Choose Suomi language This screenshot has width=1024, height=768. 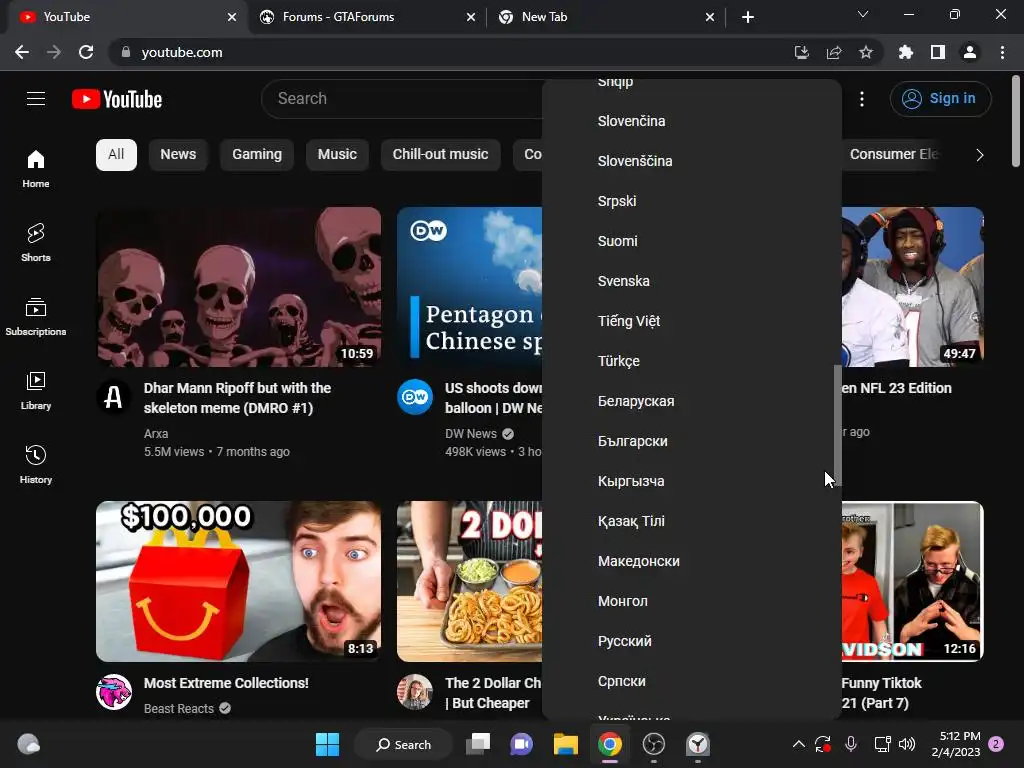[692, 241]
